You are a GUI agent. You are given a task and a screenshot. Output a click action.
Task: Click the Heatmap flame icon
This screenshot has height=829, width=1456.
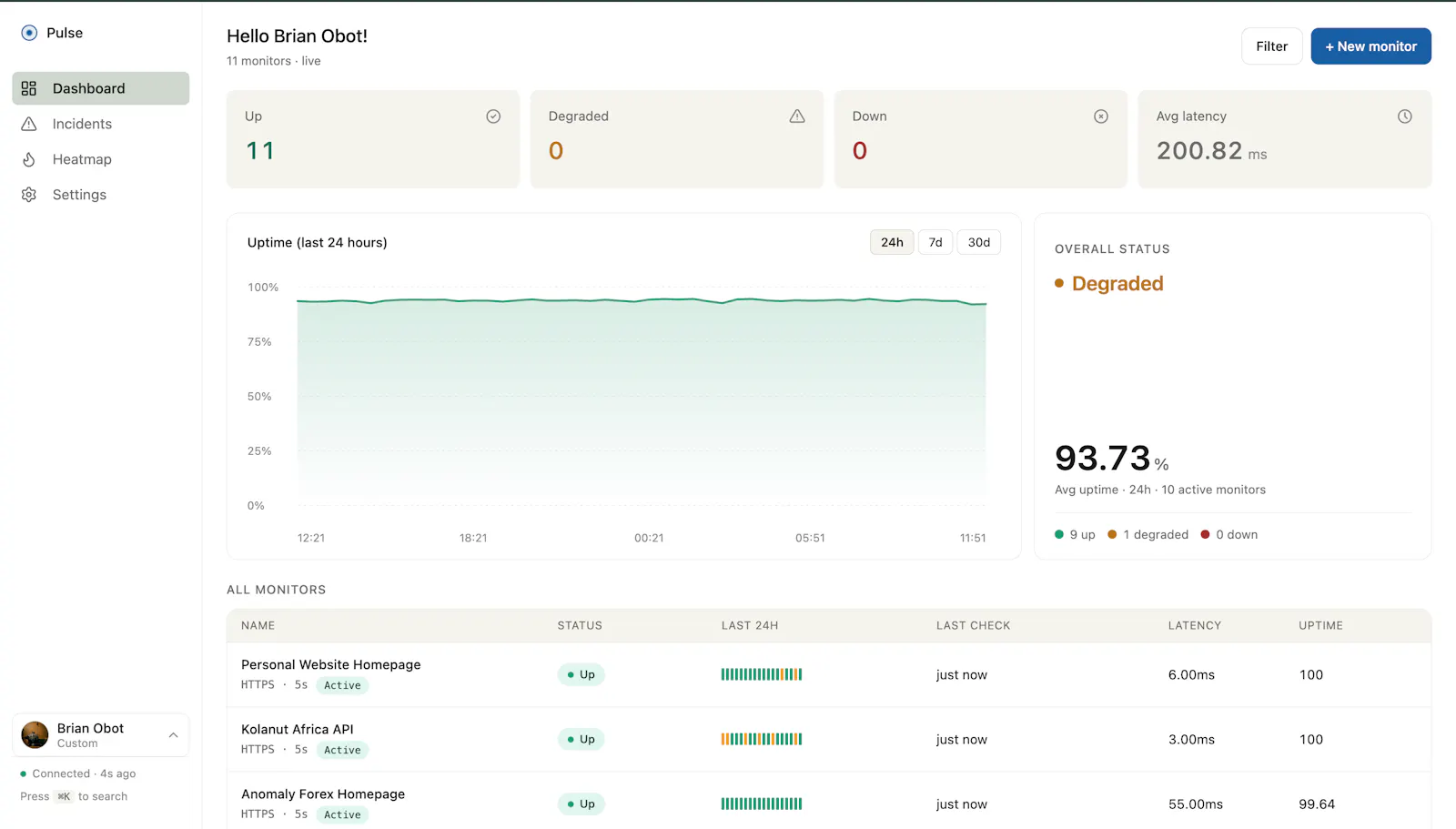[29, 159]
